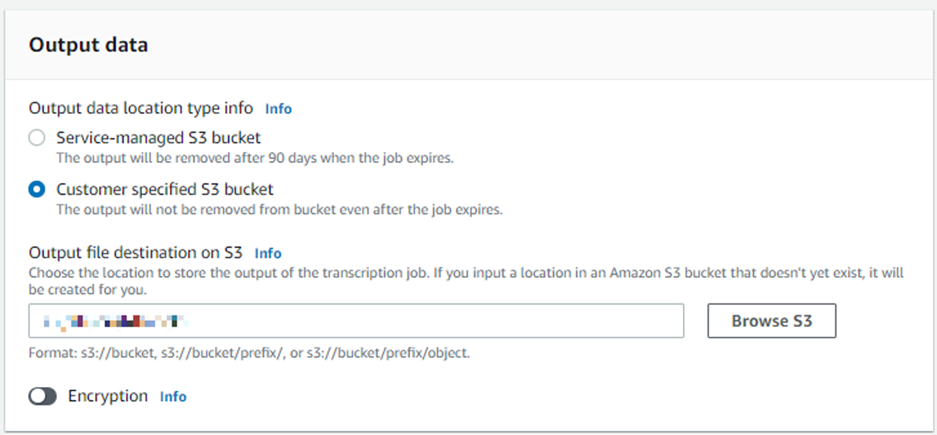Click the 'Choose the location to store' help paragraph
The image size is (937, 435).
click(x=466, y=283)
